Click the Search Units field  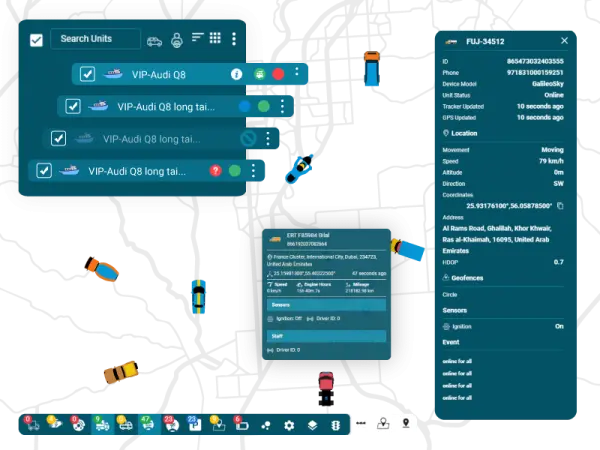pyautogui.click(x=95, y=39)
